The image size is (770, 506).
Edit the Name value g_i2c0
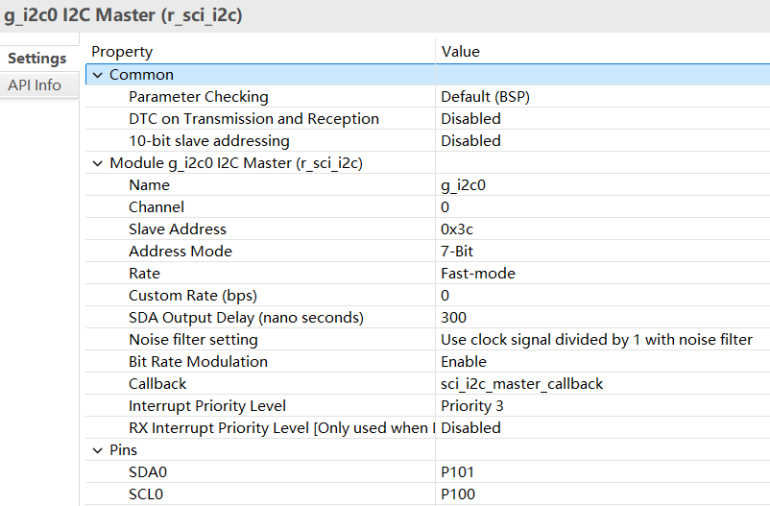[463, 185]
